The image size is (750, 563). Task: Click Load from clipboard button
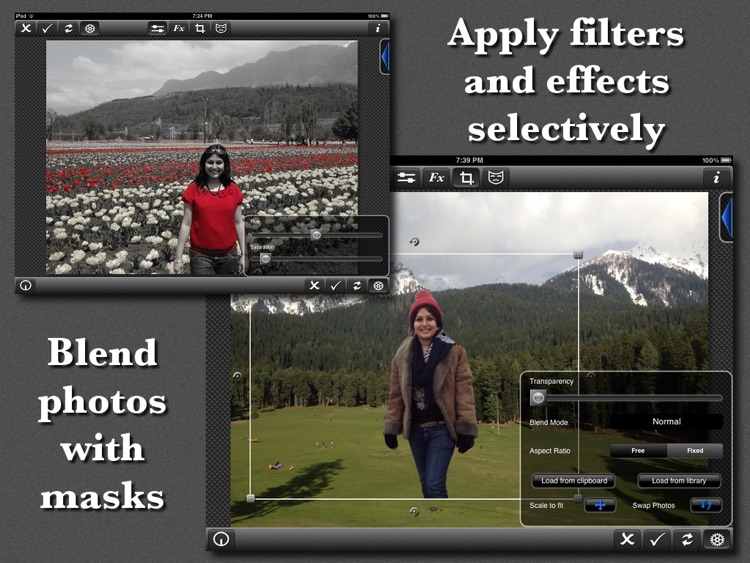574,481
